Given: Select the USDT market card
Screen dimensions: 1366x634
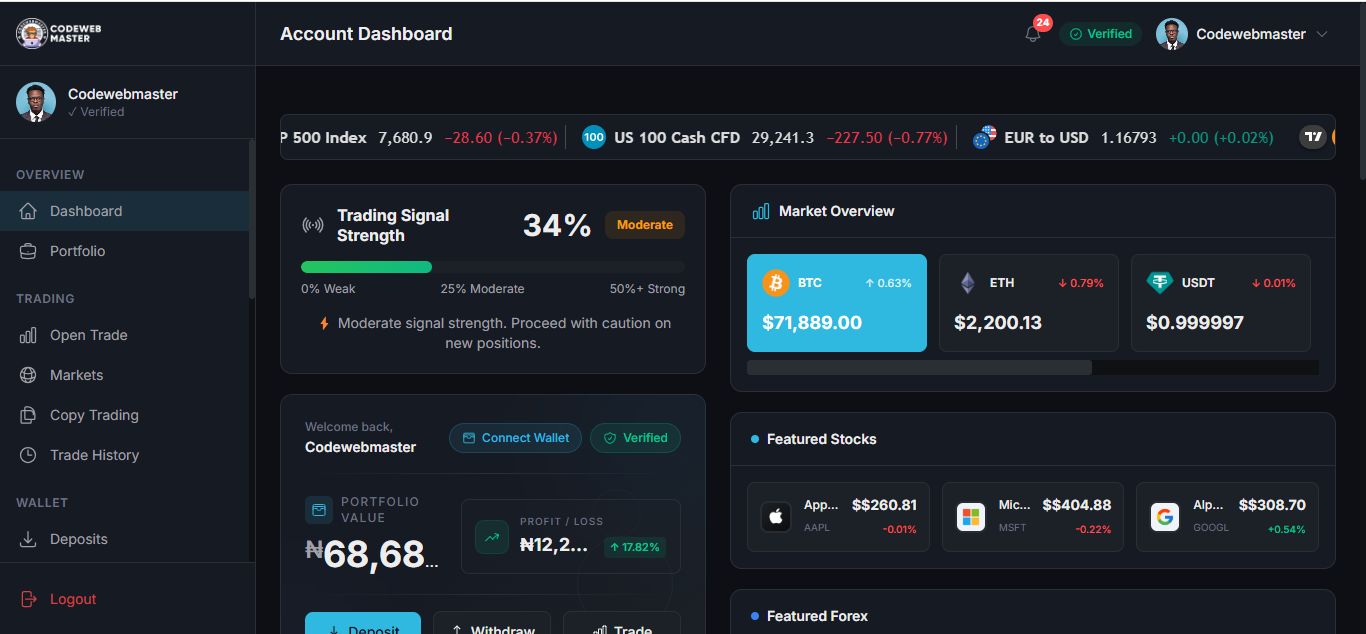Looking at the screenshot, I should 1221,303.
